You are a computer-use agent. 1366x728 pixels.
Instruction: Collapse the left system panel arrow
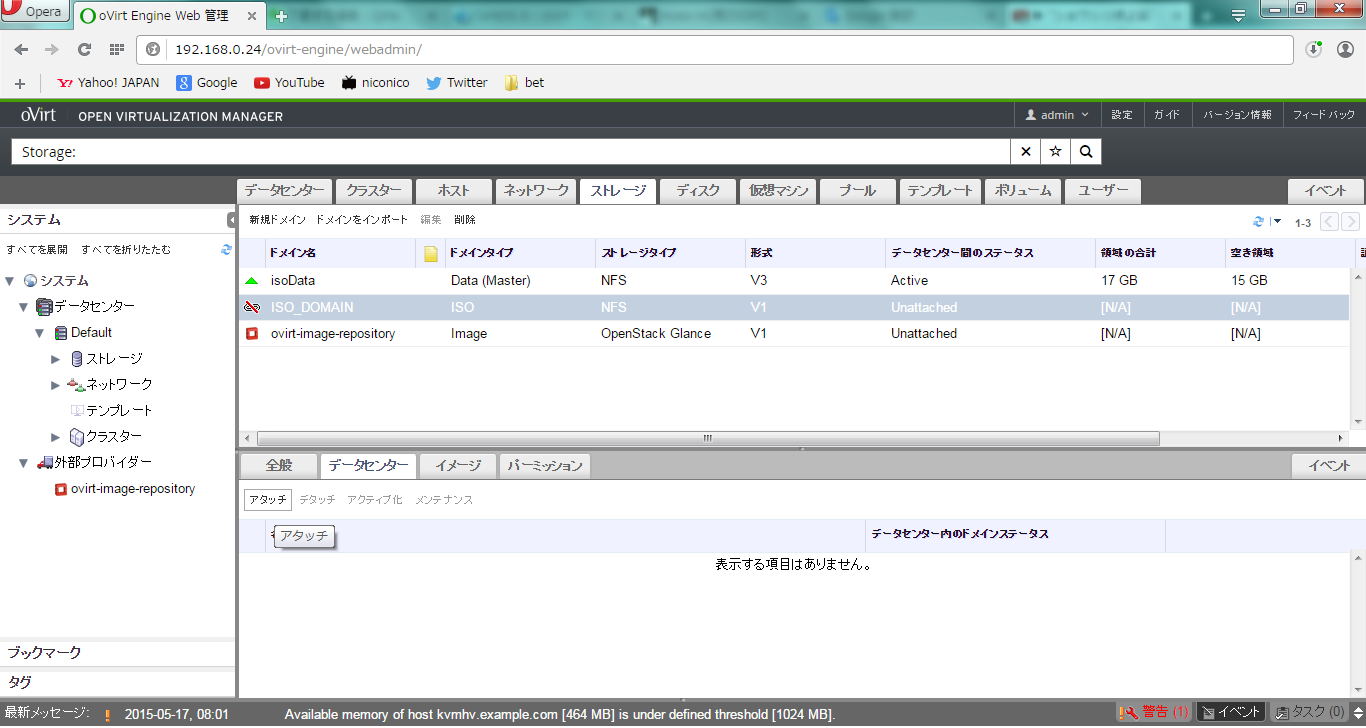[x=231, y=220]
